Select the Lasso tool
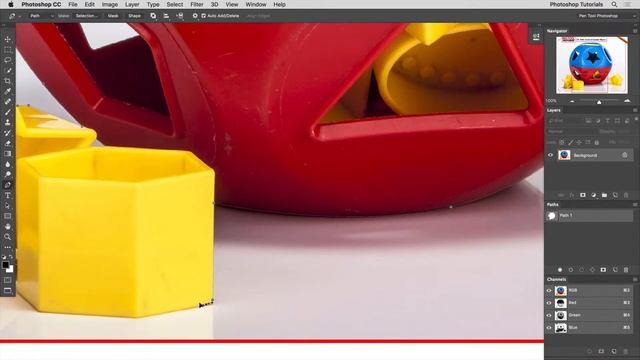The width and height of the screenshot is (640, 360). (x=7, y=60)
